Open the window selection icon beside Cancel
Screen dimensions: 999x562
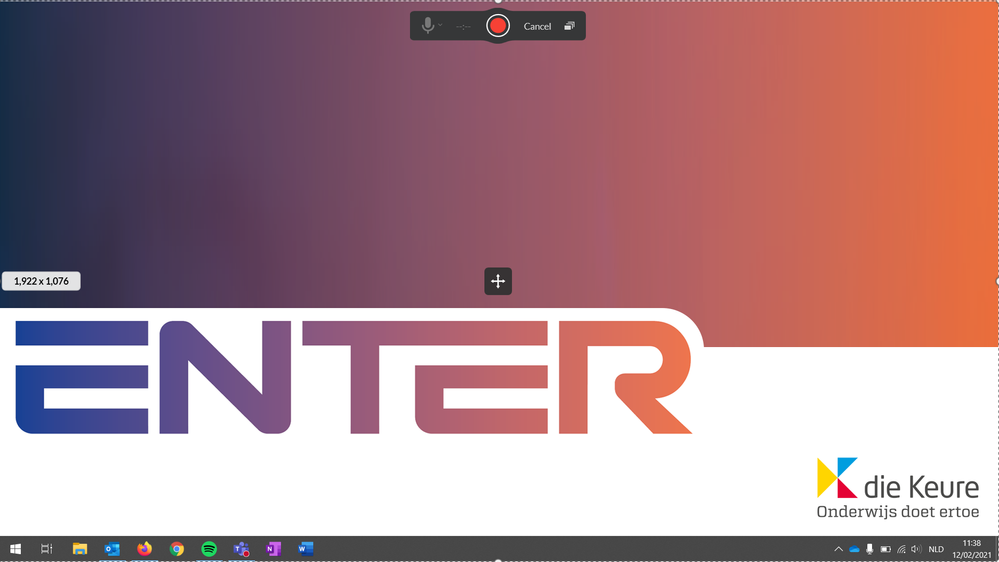coord(570,26)
